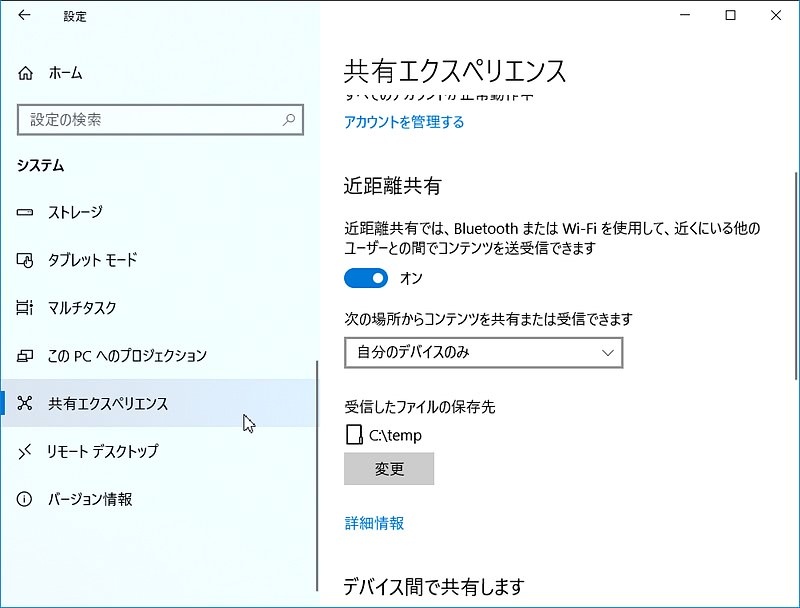
Task: Click the C:\temp save location icon
Action: 353,435
